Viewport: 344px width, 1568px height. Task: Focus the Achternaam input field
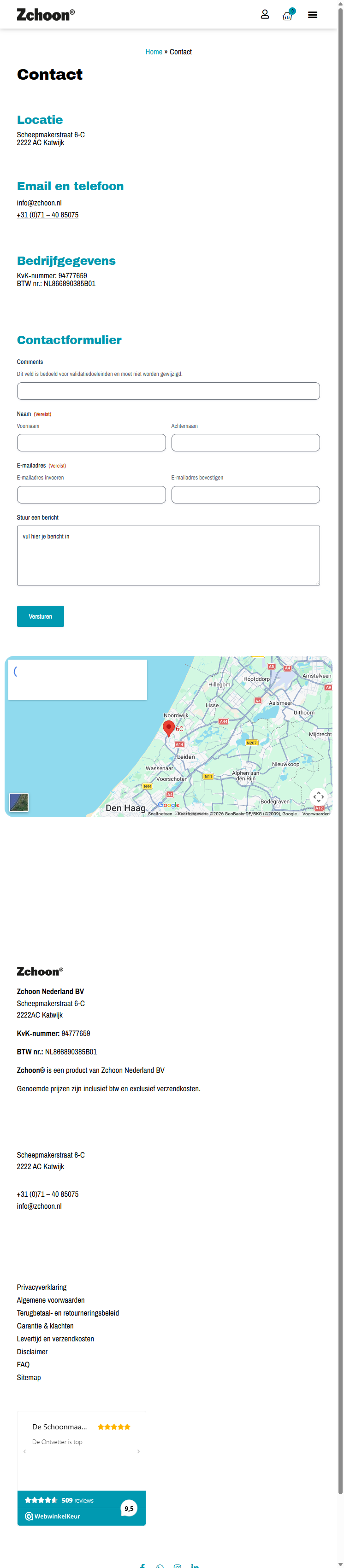(245, 443)
